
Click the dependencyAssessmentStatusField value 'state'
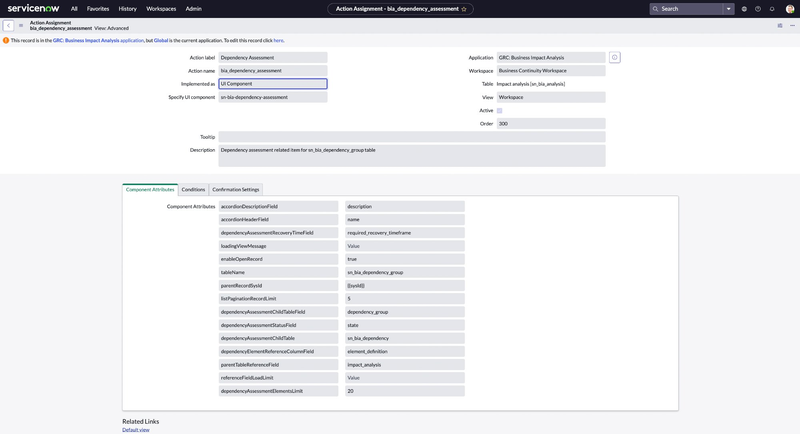[405, 325]
